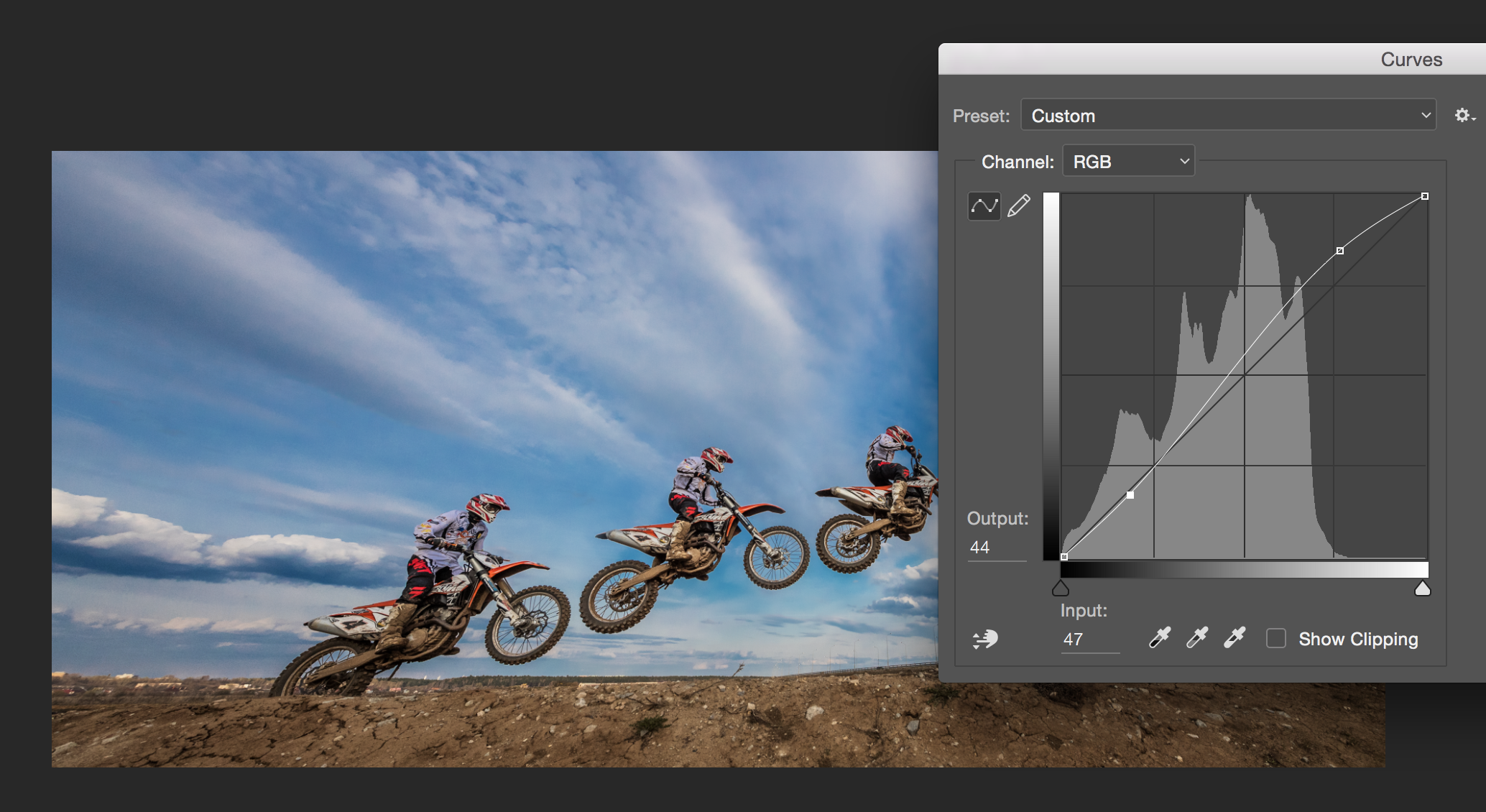Click the white point slider triangle

point(1422,589)
